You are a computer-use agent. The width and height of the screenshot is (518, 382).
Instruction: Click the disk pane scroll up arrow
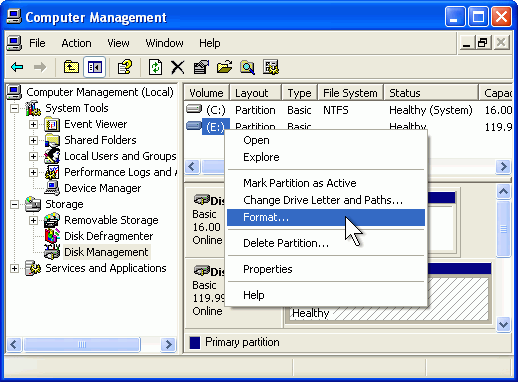(x=503, y=192)
